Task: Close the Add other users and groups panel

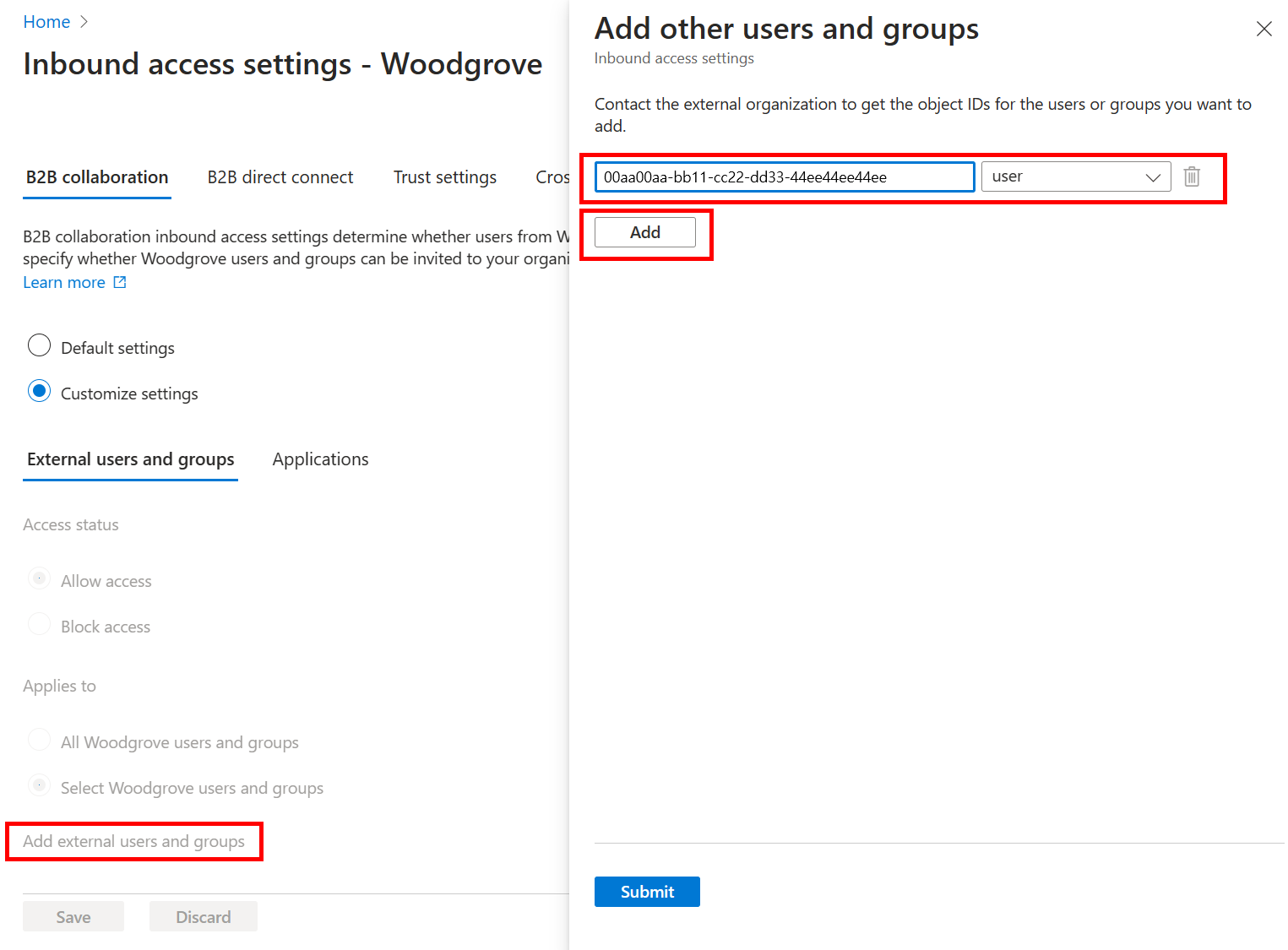Action: click(1264, 29)
